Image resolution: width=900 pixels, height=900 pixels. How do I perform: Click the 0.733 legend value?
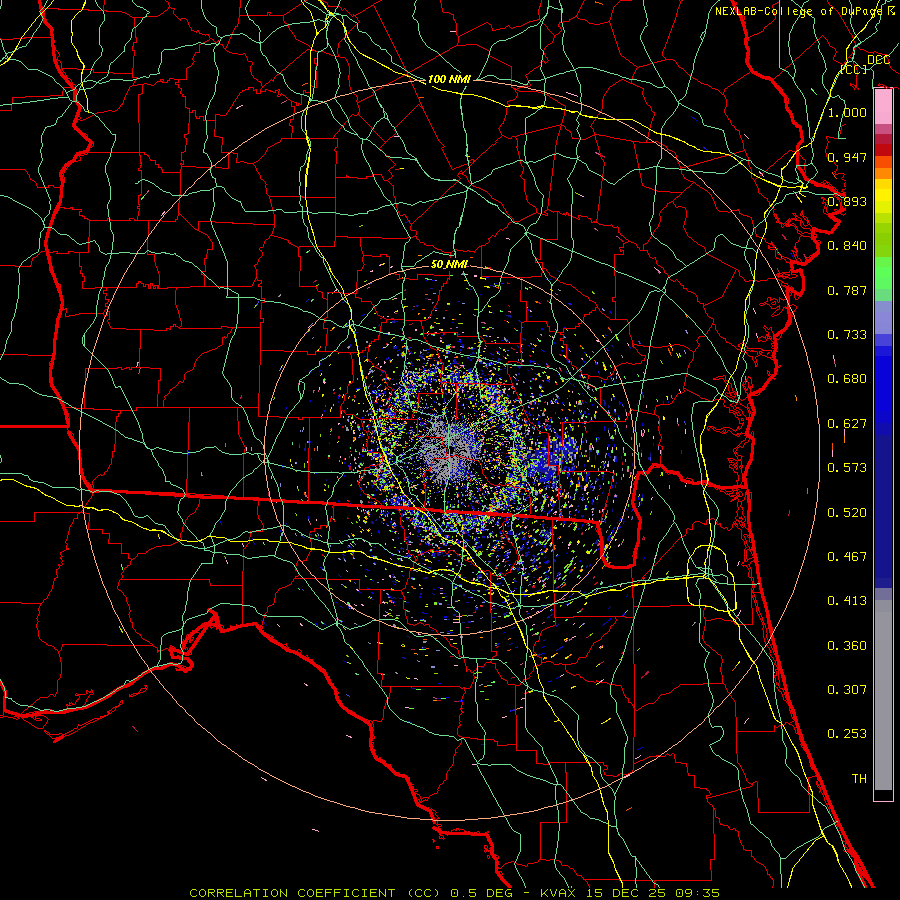pyautogui.click(x=847, y=335)
